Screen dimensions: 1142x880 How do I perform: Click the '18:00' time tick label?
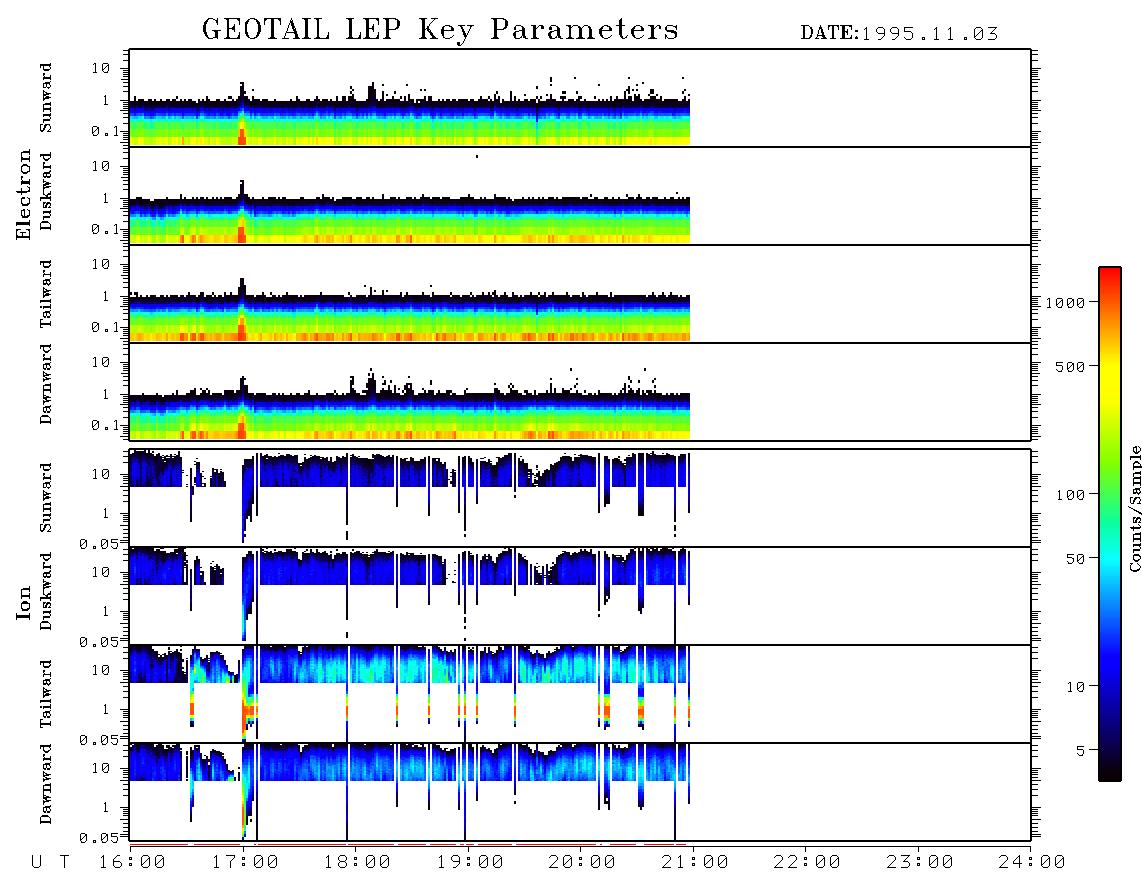pyautogui.click(x=357, y=863)
